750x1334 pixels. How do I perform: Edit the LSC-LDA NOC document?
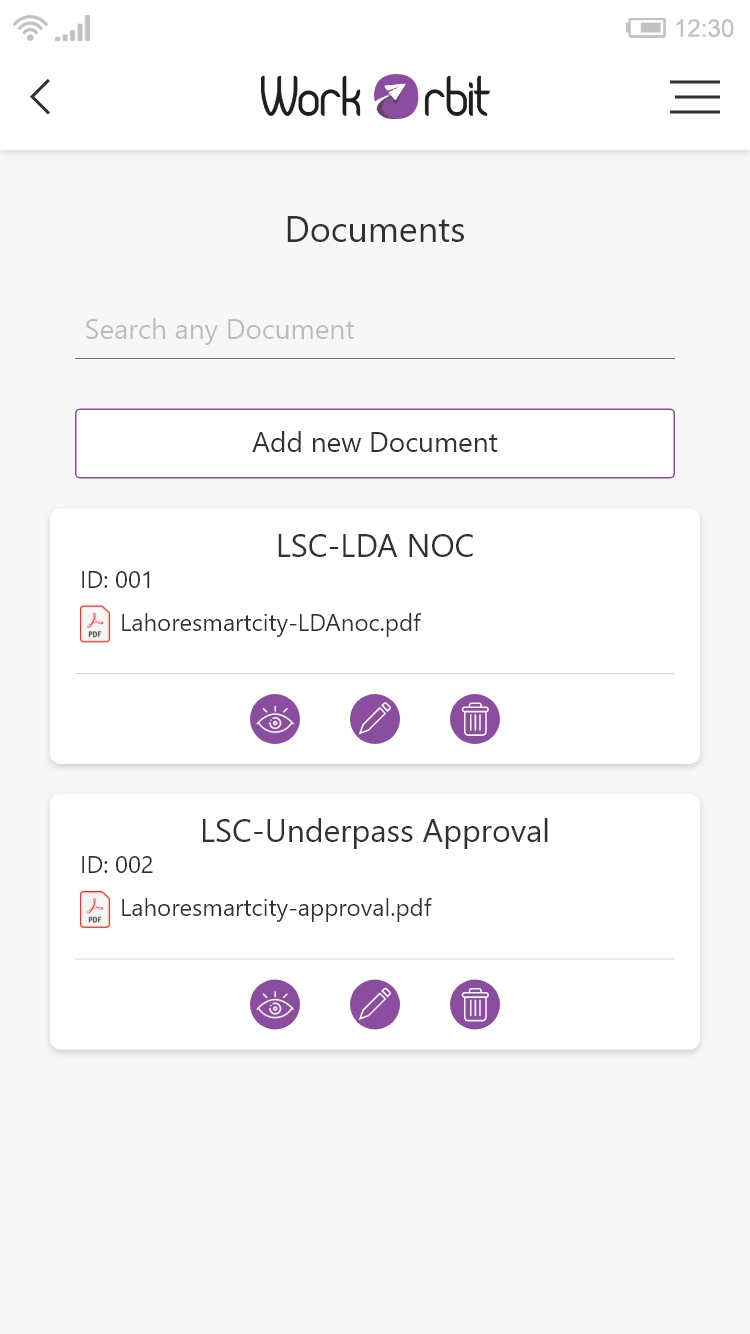point(375,719)
